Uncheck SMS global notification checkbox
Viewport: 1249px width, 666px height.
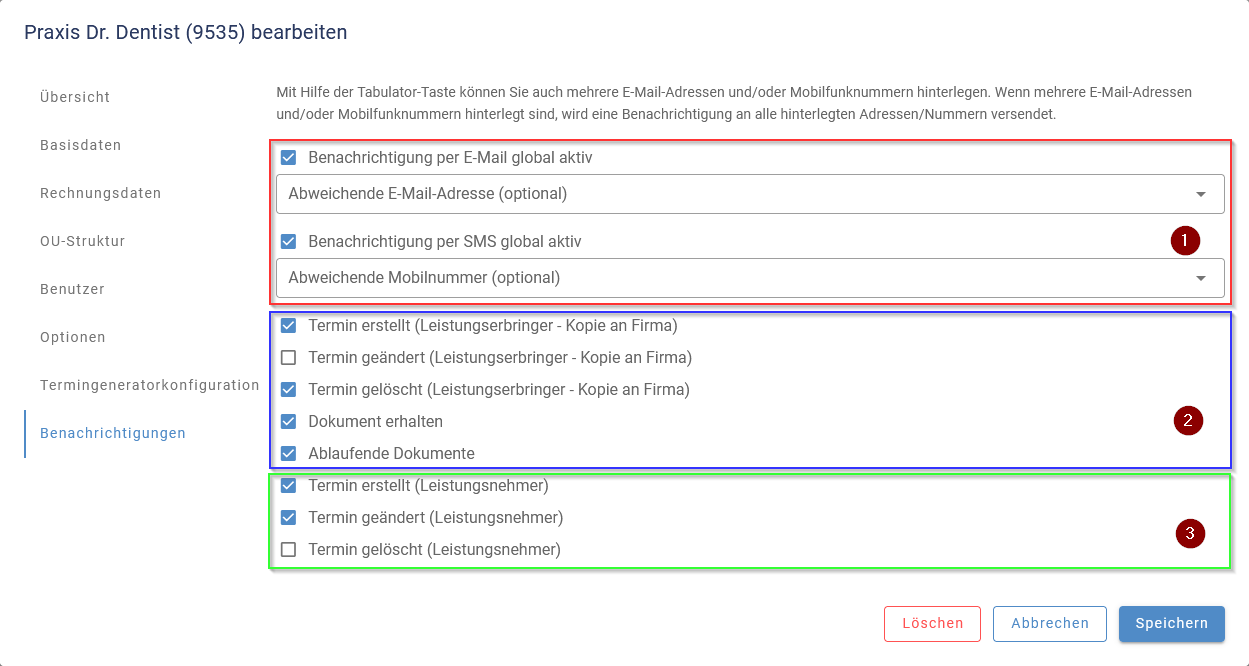(x=289, y=242)
